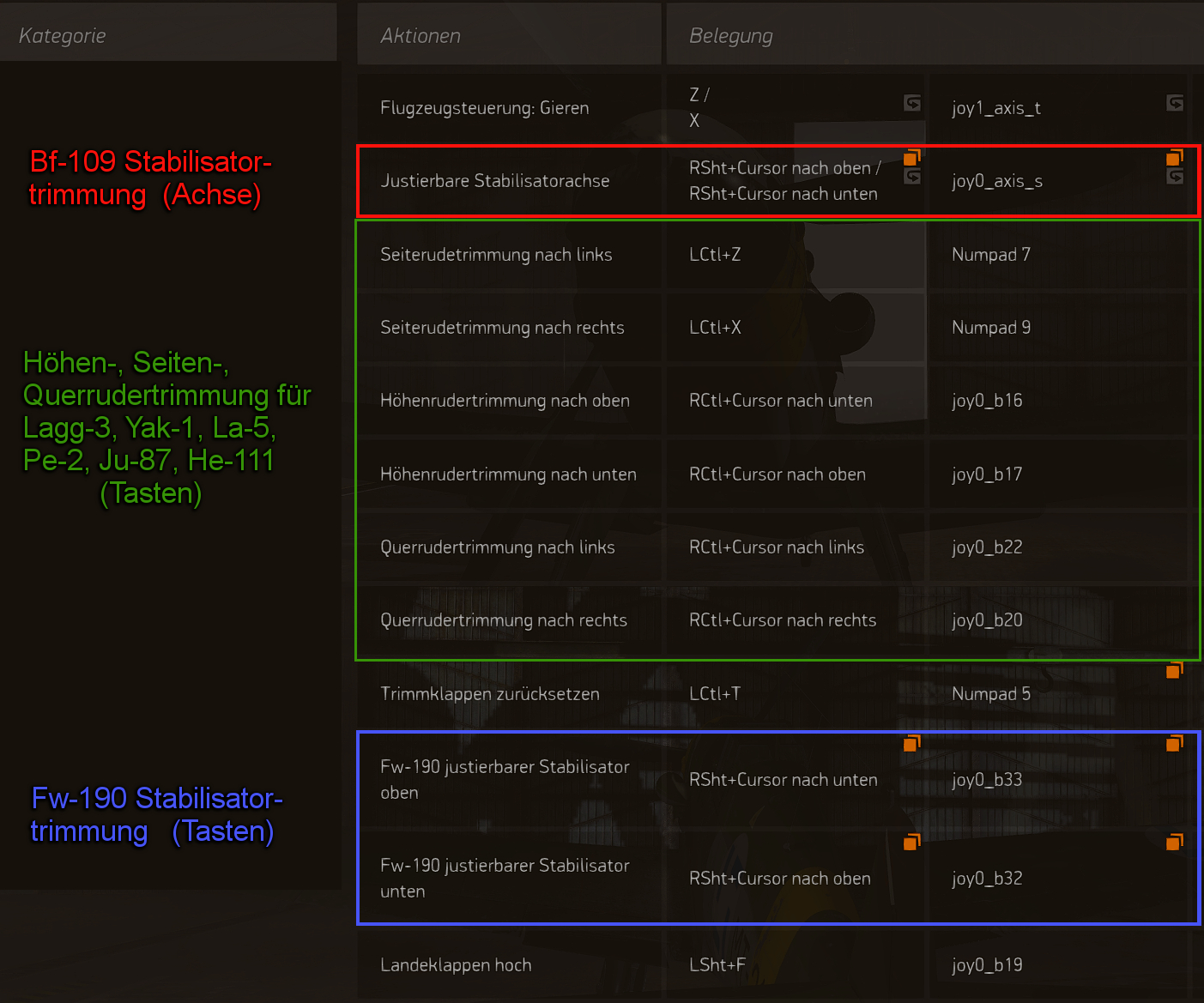The width and height of the screenshot is (1204, 1003).
Task: Toggle invert icon in Stabilisatorachse keyboard cell
Action: (912, 176)
